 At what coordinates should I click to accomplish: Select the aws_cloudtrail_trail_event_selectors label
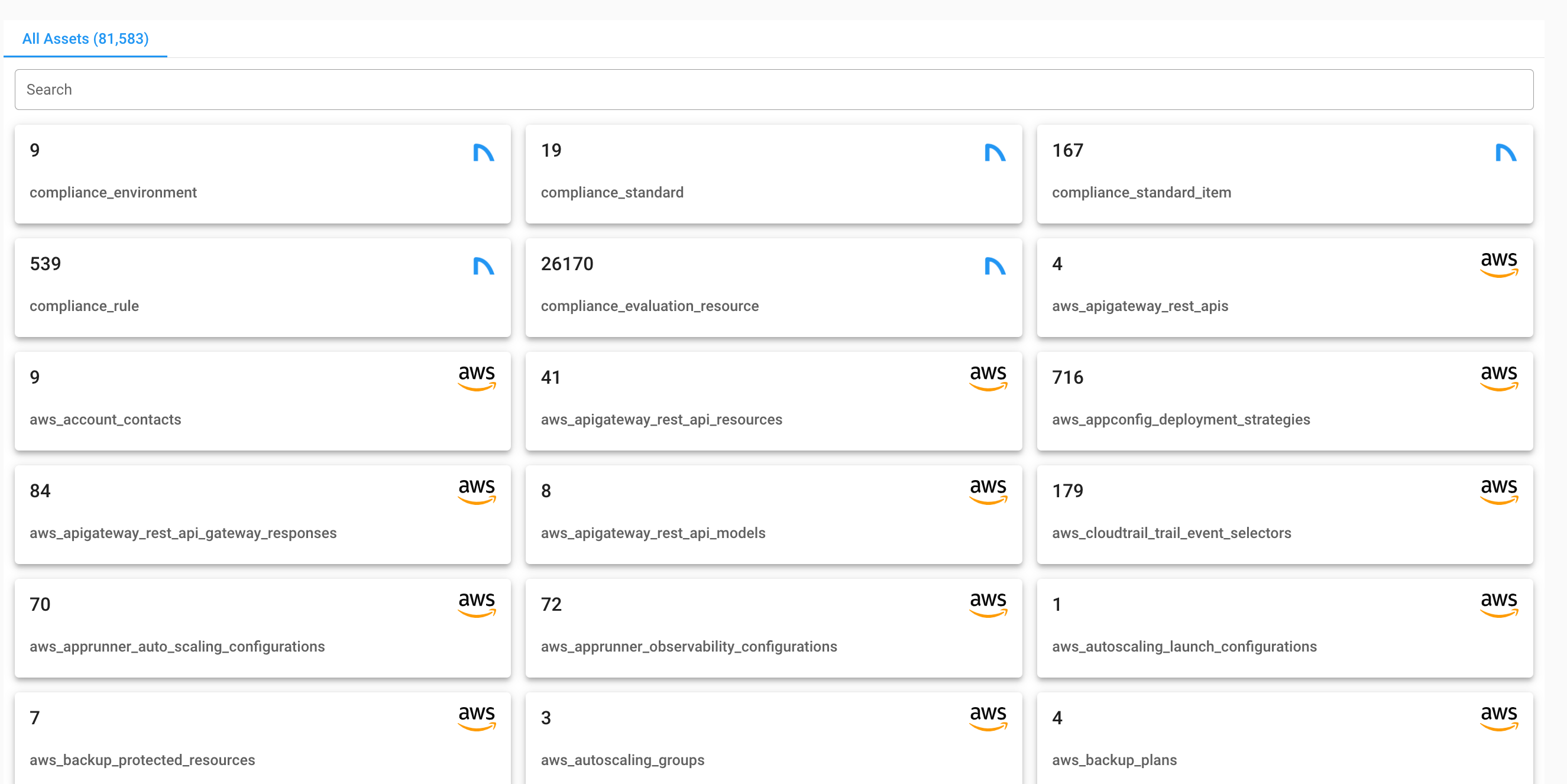coord(1171,533)
